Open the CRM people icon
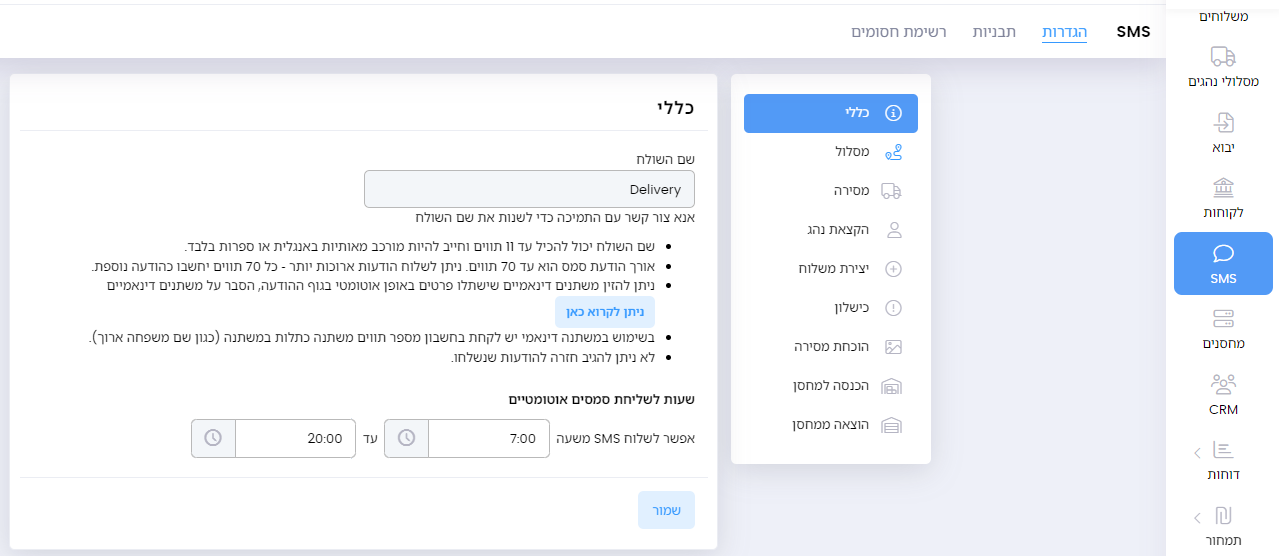Screen dimensions: 1279x556 click(1223, 384)
